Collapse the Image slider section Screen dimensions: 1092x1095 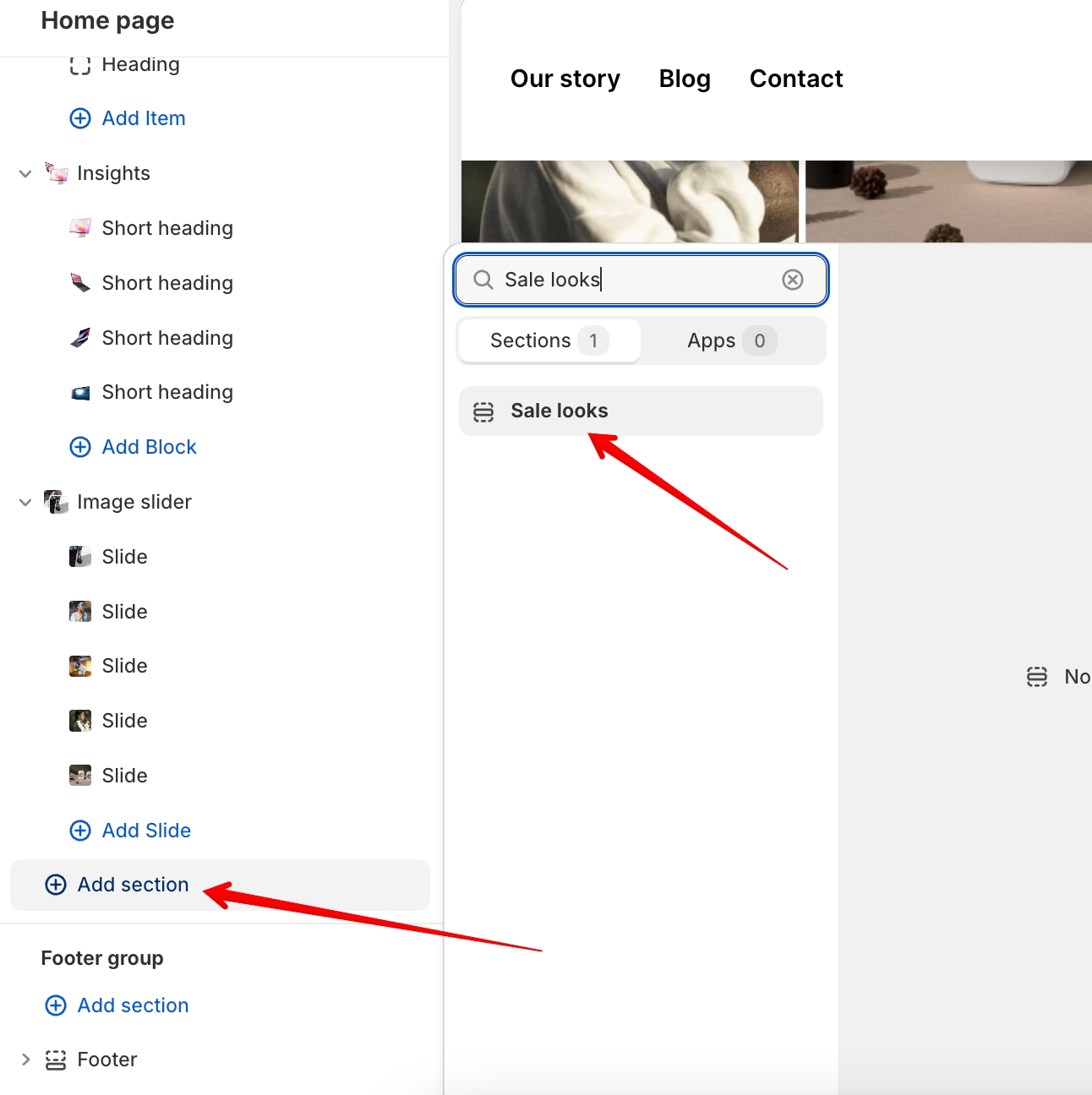point(25,502)
